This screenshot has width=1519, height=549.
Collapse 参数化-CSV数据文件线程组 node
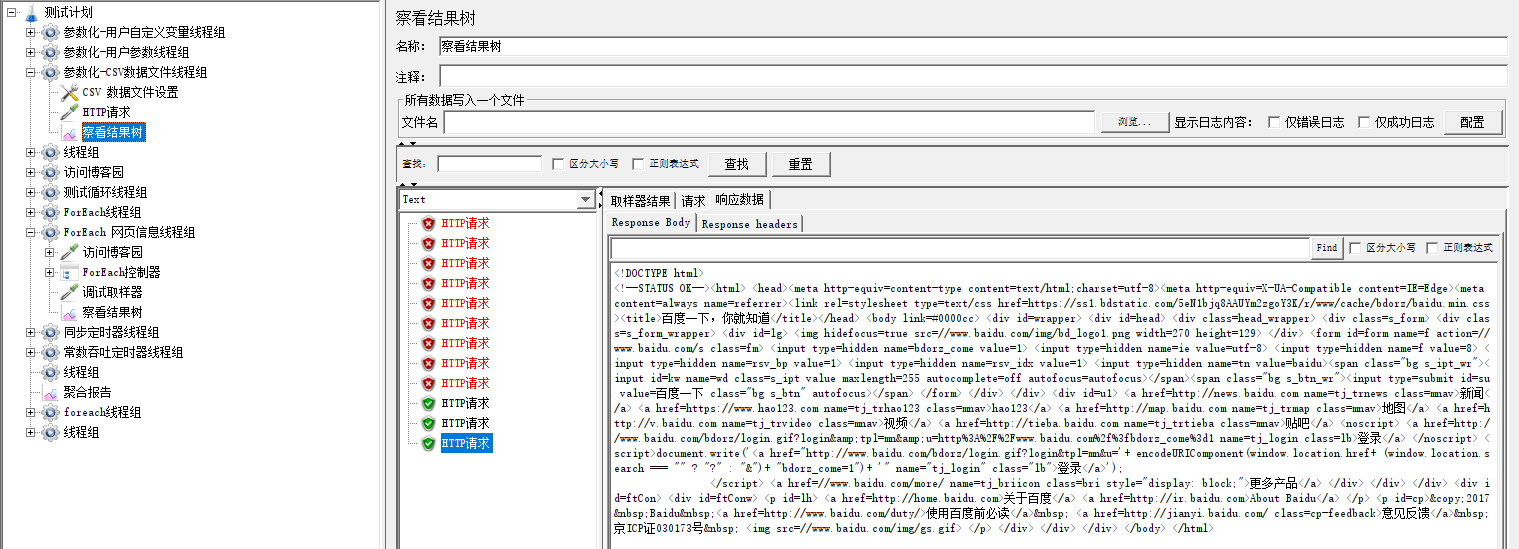(30, 72)
